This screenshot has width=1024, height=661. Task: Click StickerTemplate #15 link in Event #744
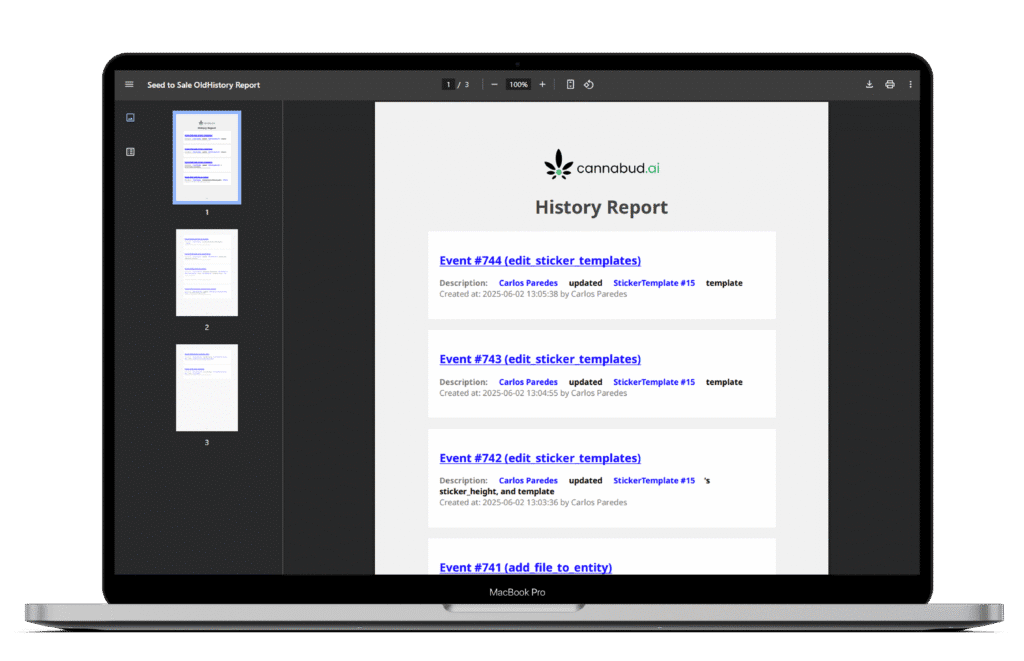tap(653, 283)
